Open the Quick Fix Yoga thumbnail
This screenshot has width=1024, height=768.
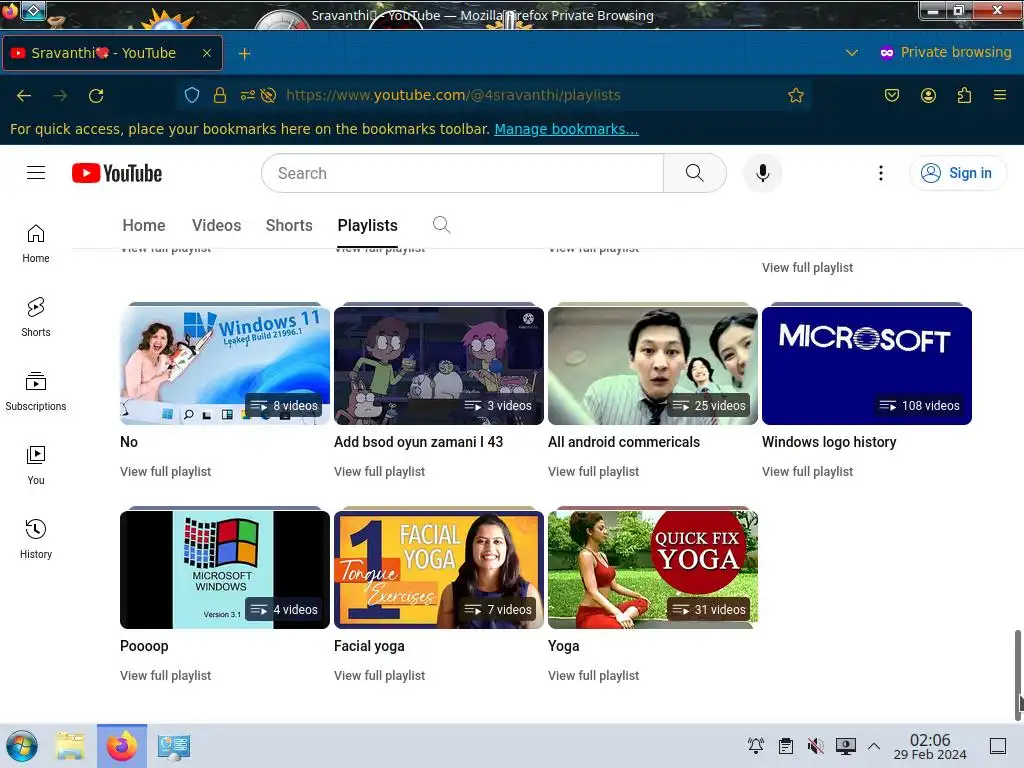[x=652, y=569]
